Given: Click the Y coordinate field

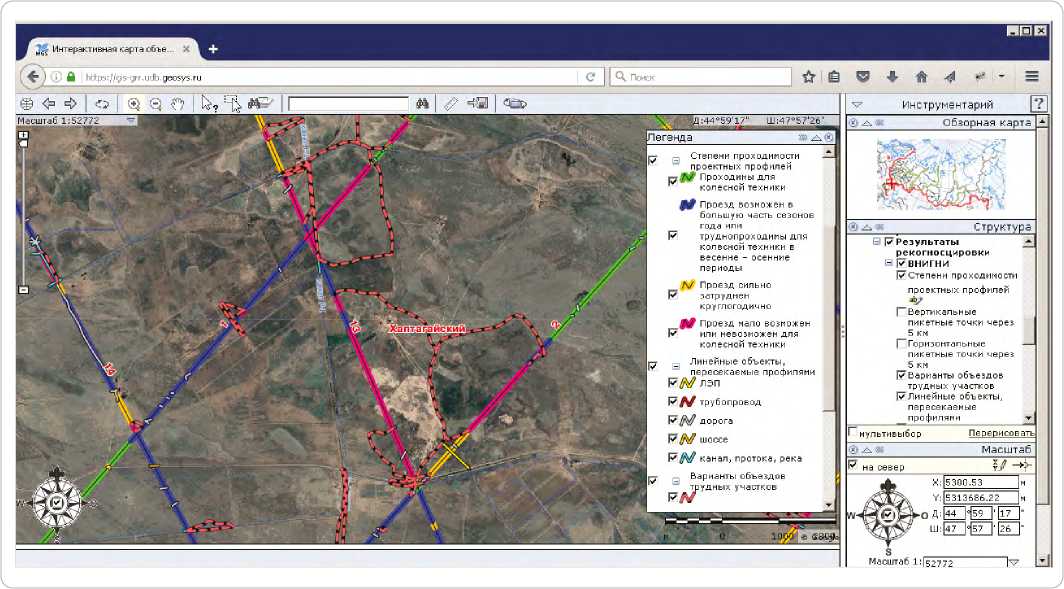Looking at the screenshot, I should pos(981,497).
